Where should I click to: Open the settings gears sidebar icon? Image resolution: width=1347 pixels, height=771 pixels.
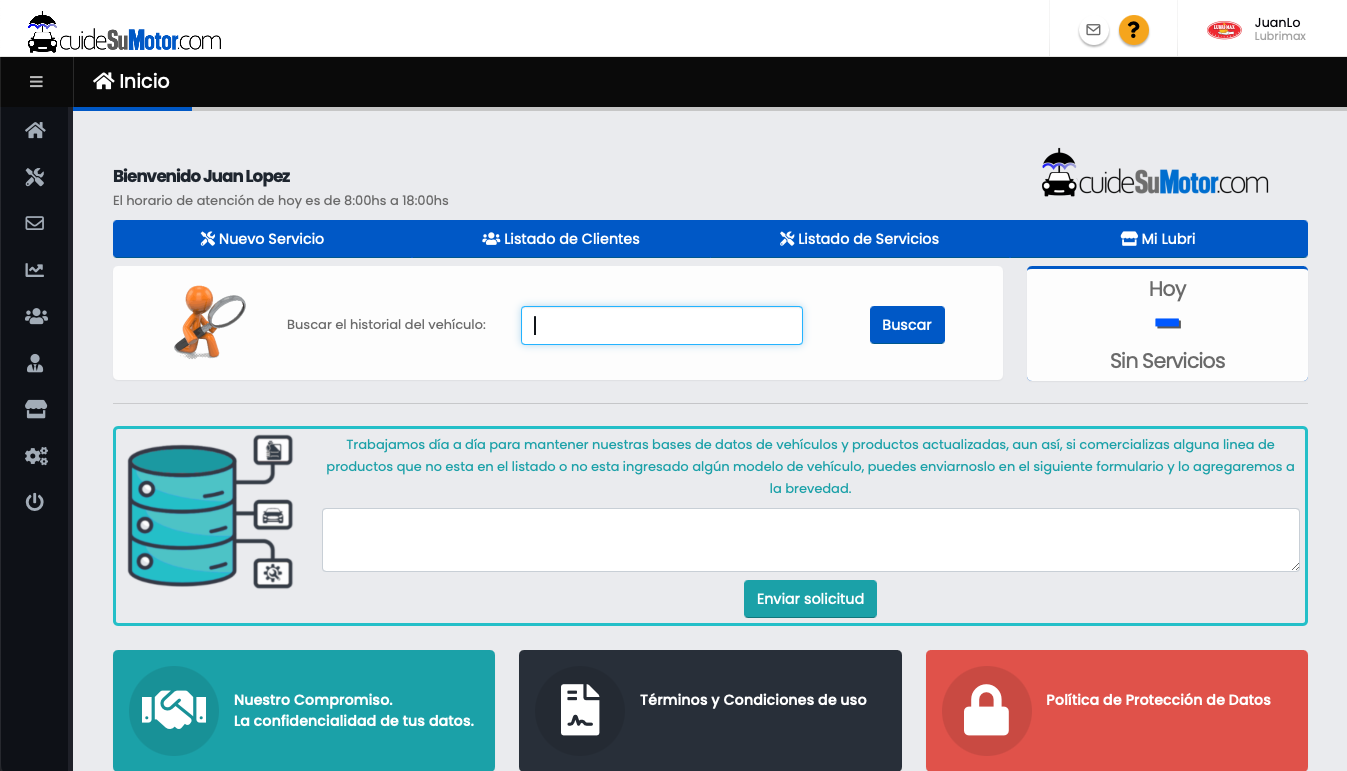[35, 456]
